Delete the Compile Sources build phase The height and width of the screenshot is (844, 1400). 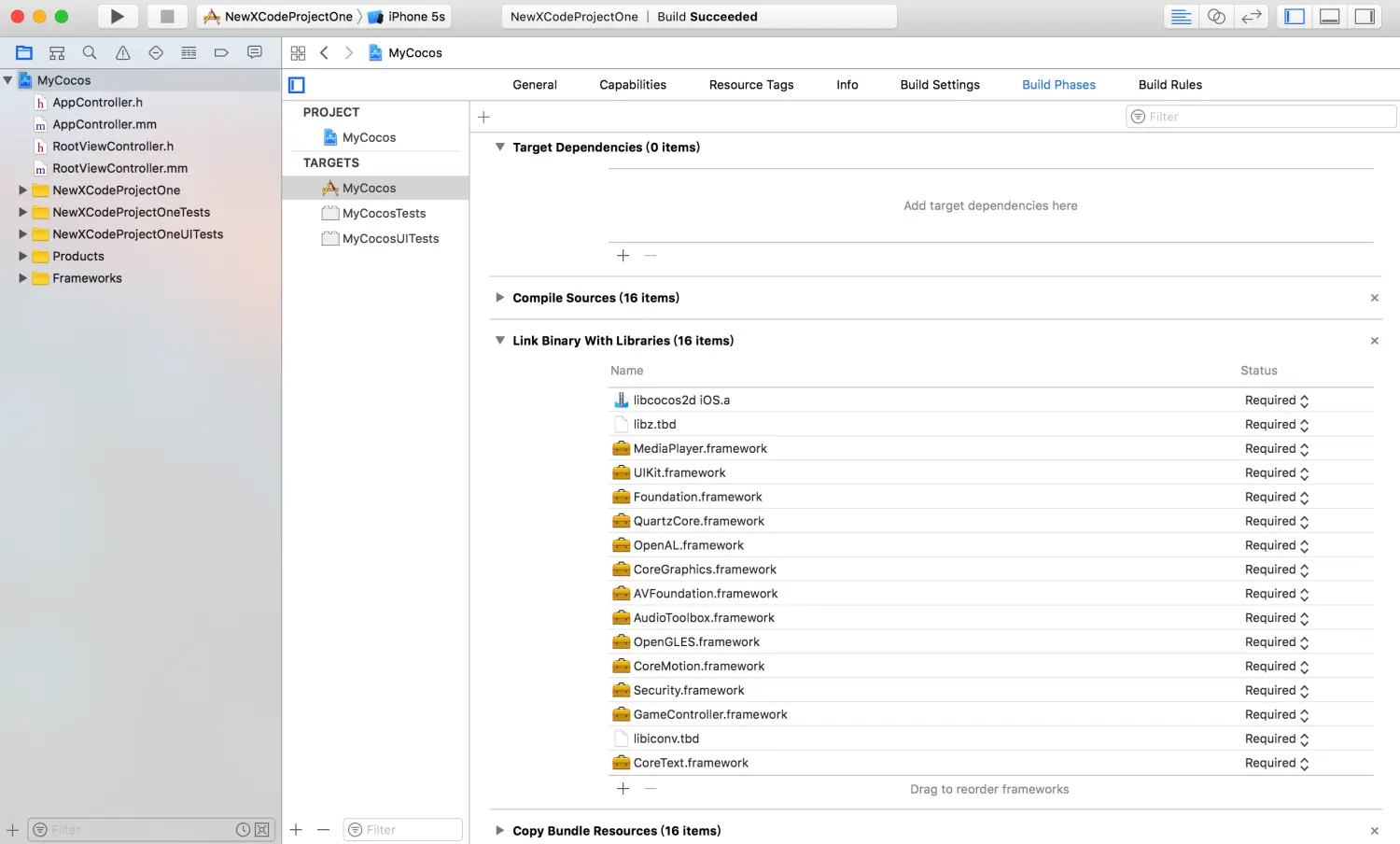coord(1374,299)
